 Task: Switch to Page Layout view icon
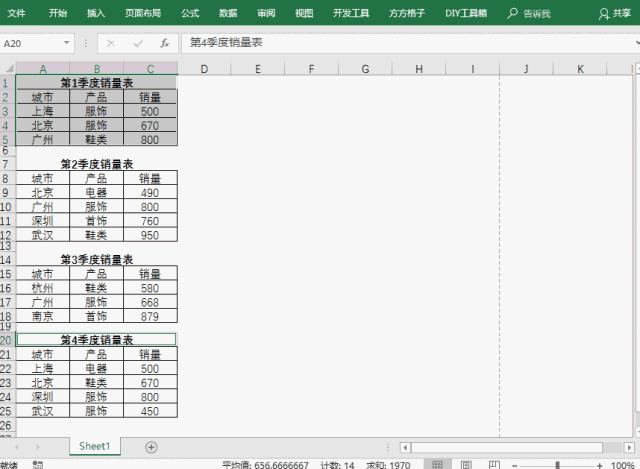pyautogui.click(x=466, y=465)
